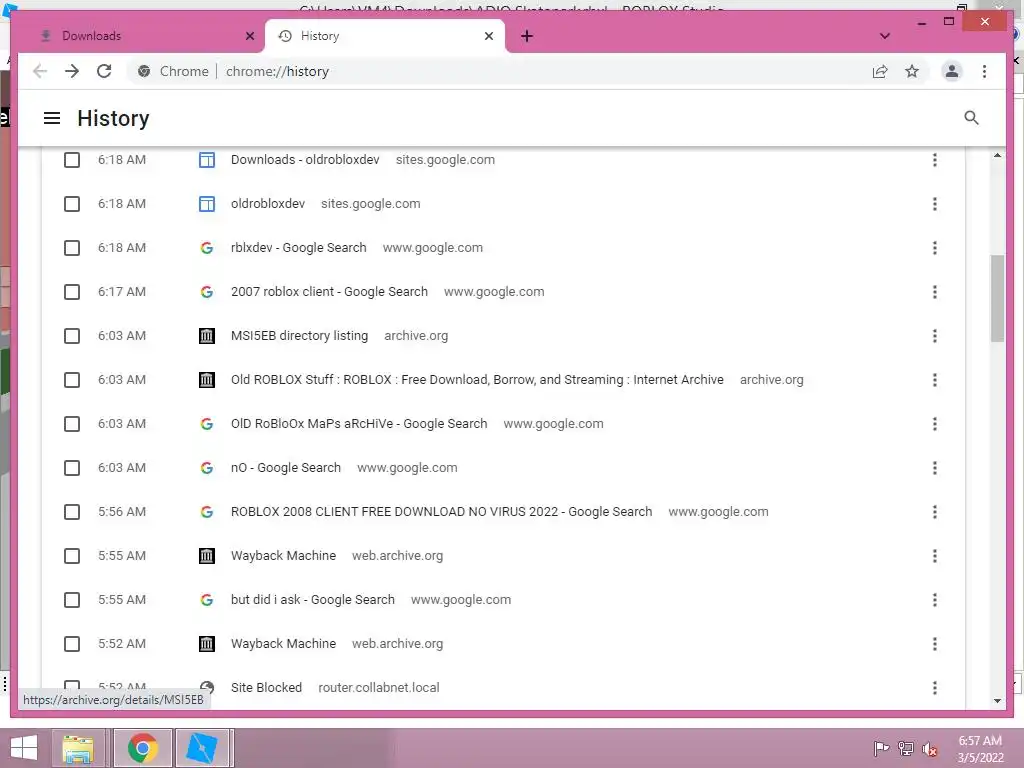
Task: Click Sites favicon beside oldrobloxdev entry
Action: coord(206,204)
